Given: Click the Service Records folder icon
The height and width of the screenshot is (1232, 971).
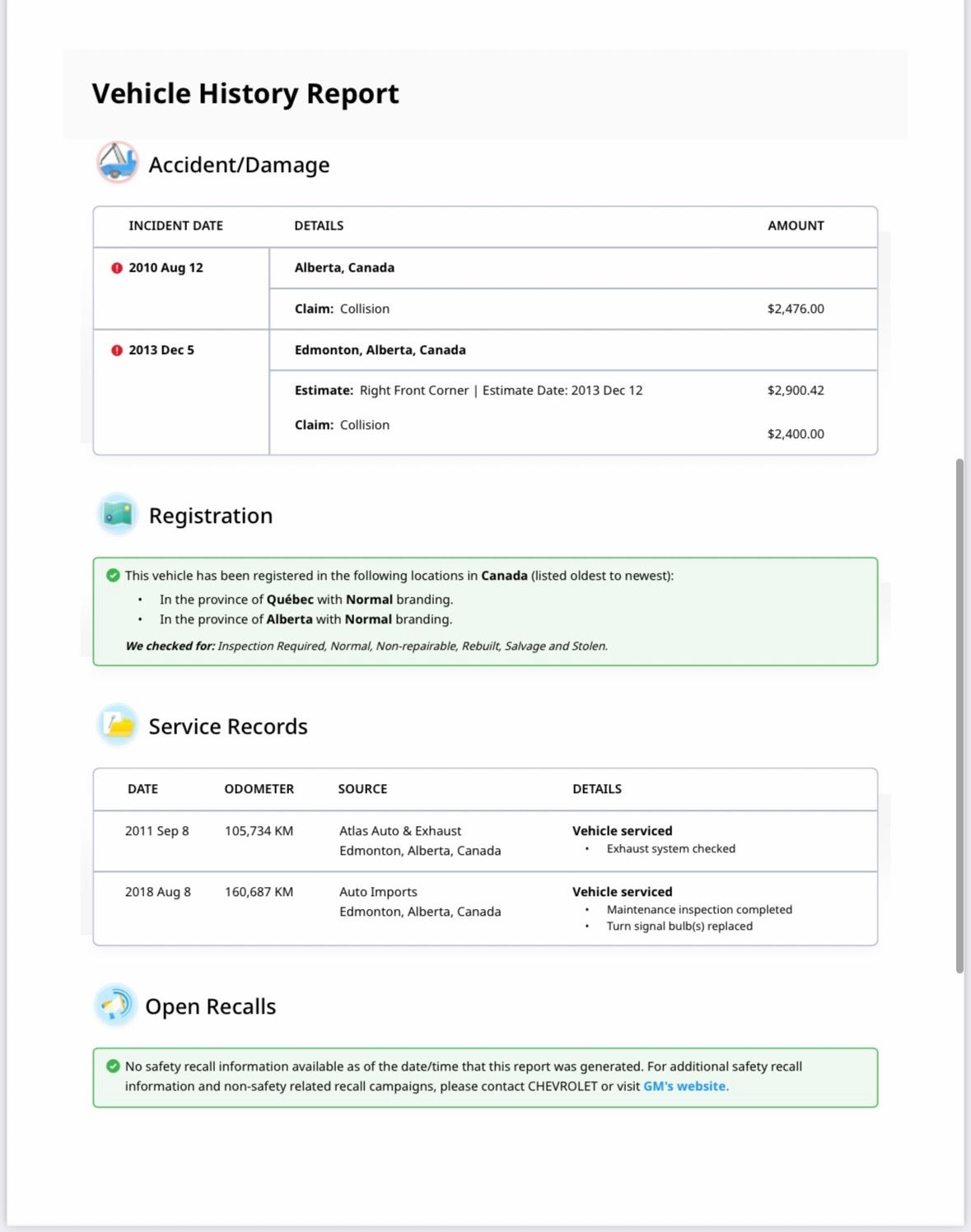Looking at the screenshot, I should 118,726.
